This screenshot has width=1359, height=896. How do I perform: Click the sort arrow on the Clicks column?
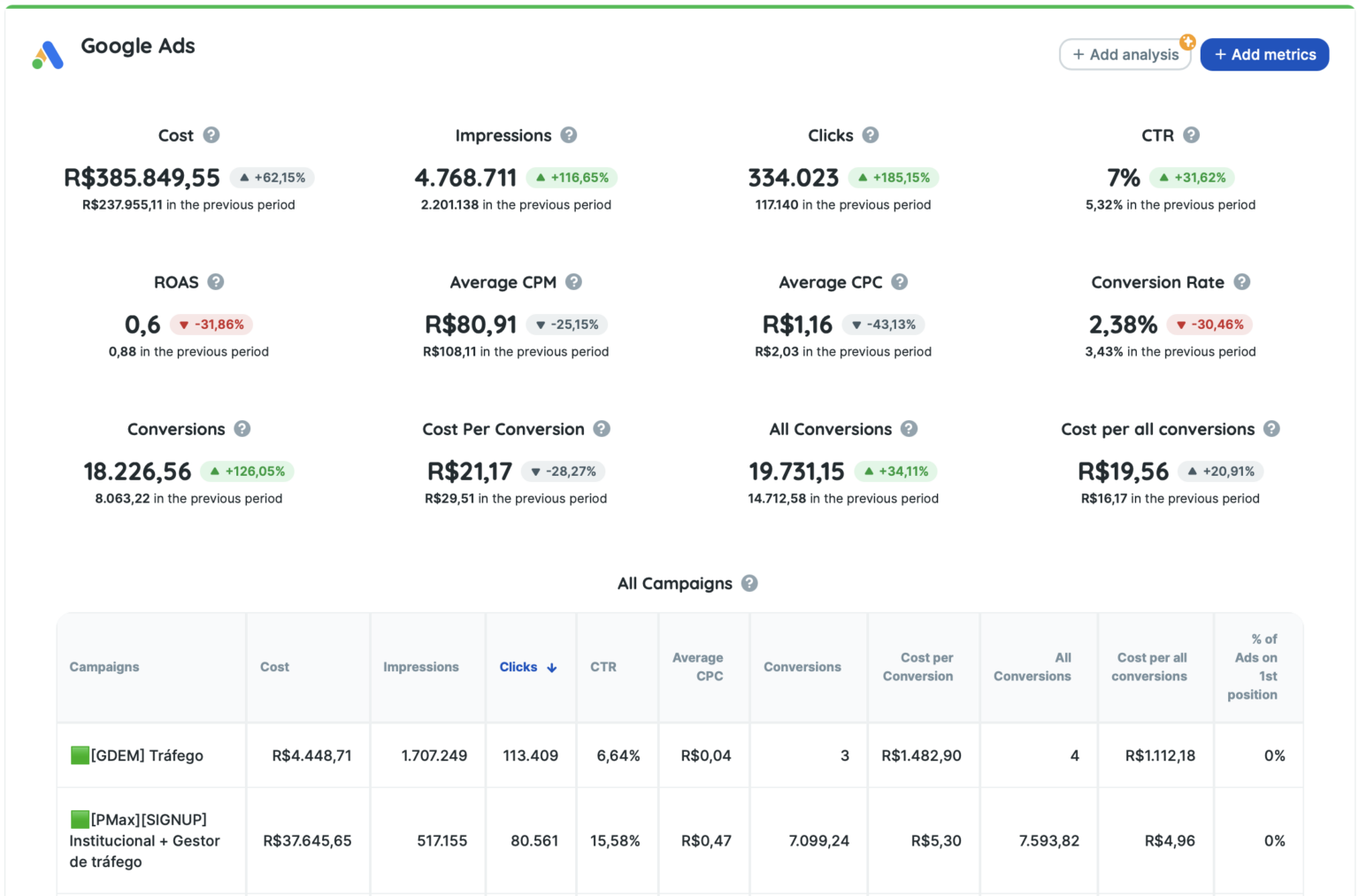(552, 667)
